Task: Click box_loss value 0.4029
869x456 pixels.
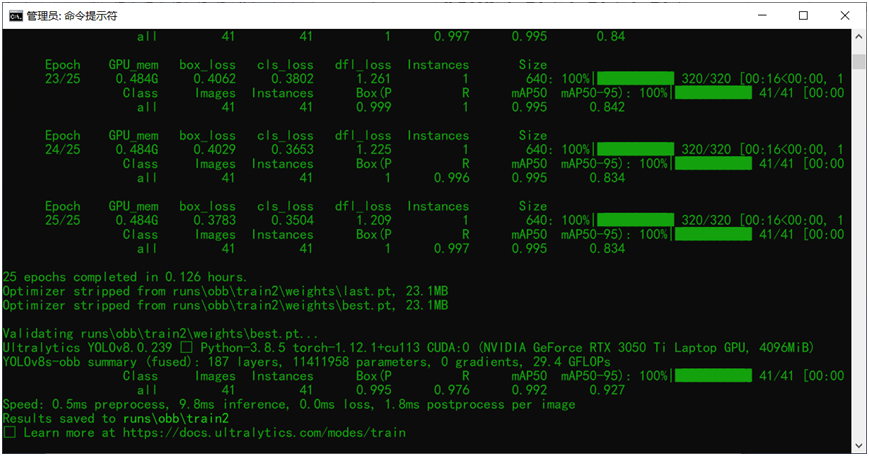Action: coord(214,150)
